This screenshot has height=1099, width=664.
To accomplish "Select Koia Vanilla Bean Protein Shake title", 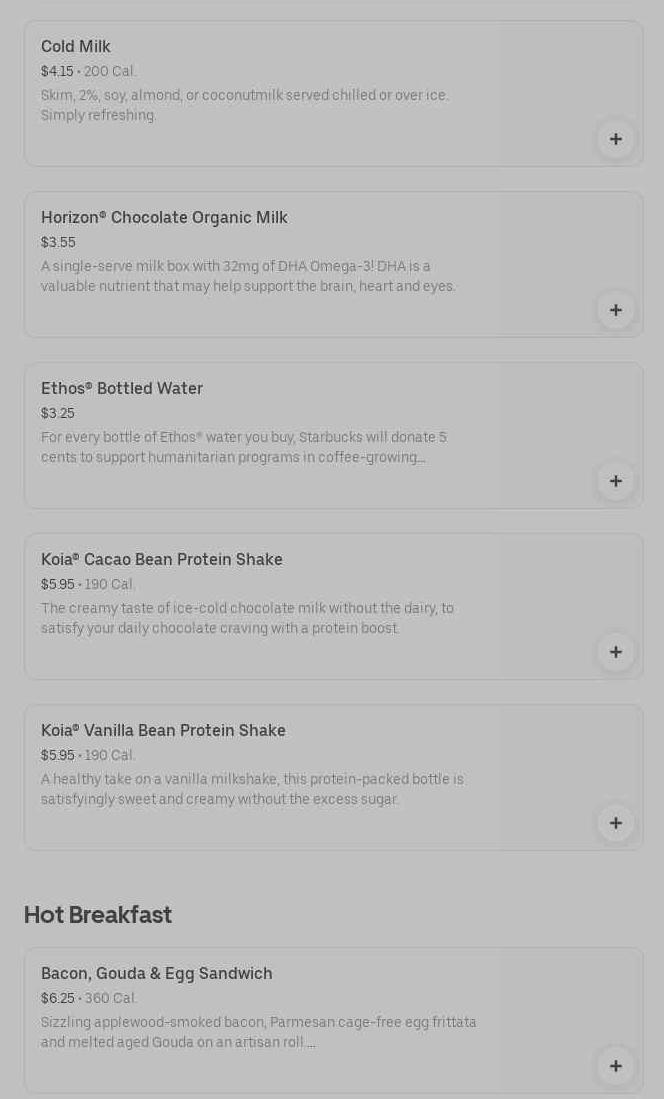I will (163, 731).
